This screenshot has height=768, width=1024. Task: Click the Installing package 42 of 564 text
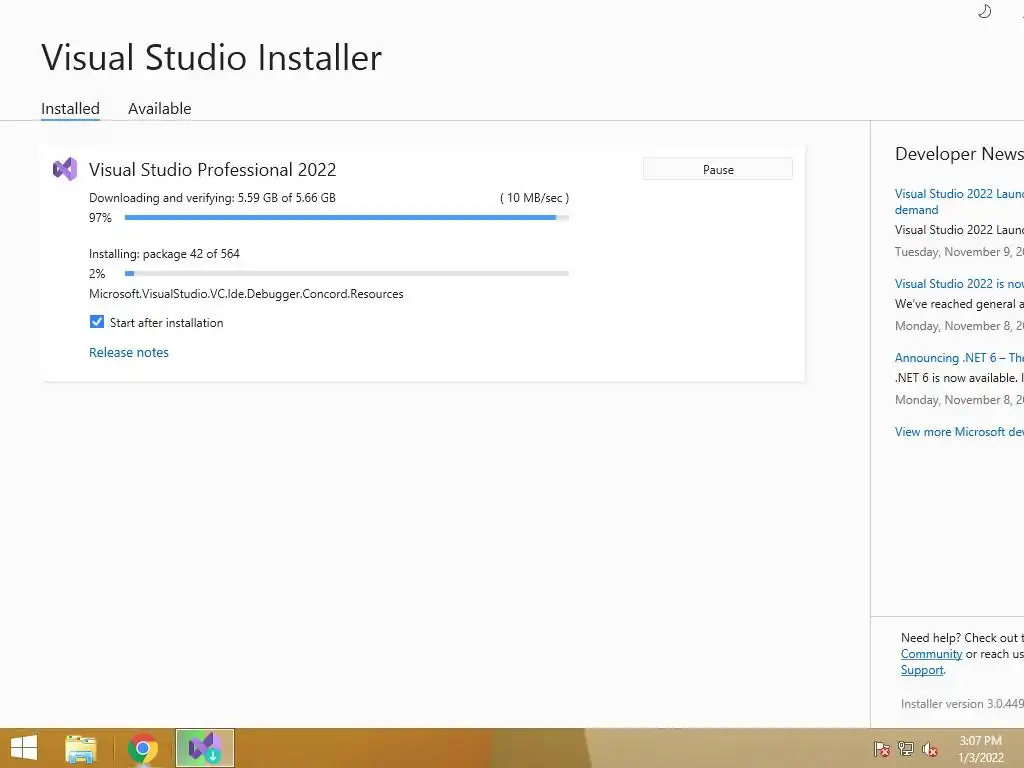pos(164,253)
